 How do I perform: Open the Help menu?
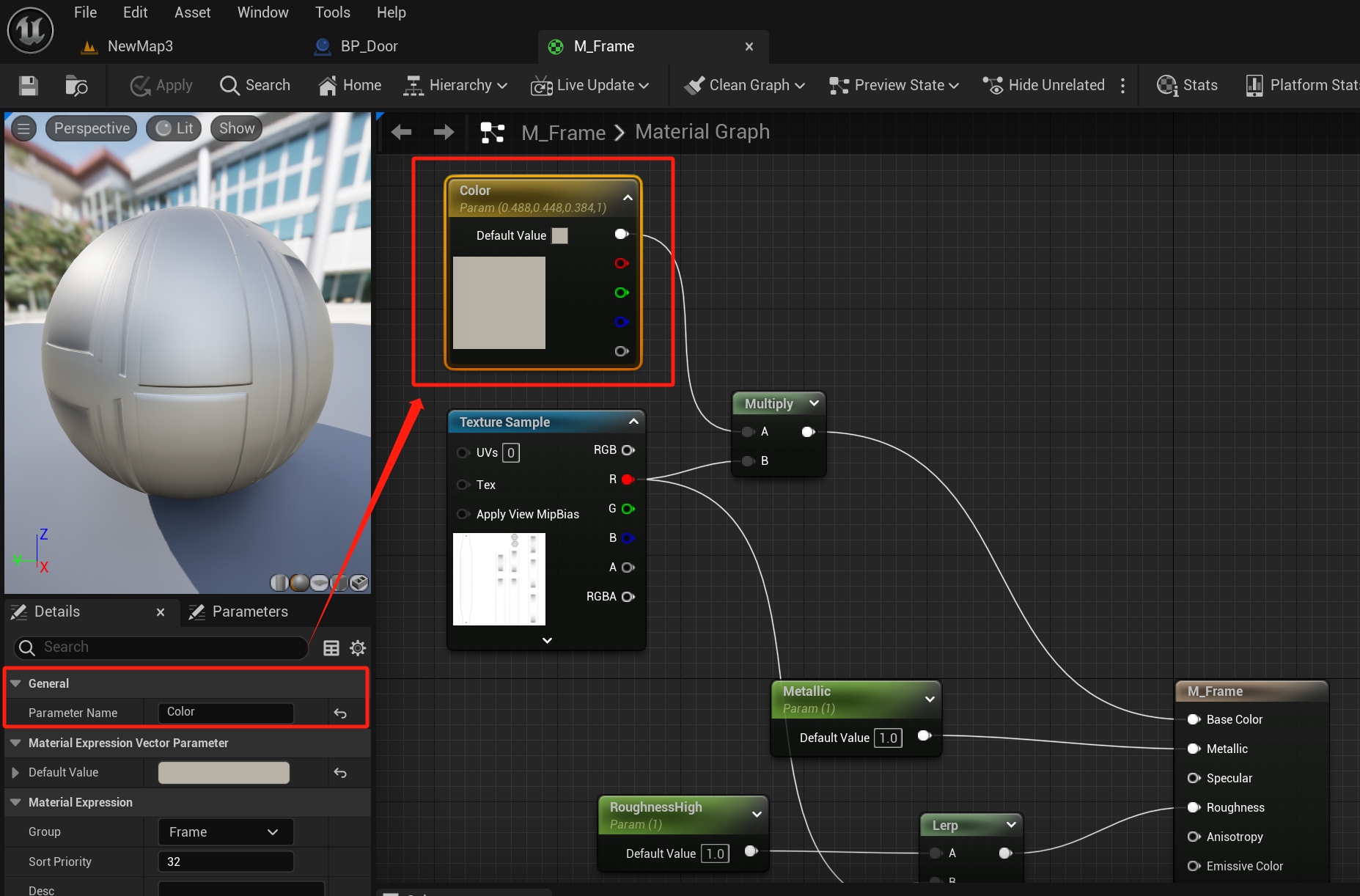391,12
